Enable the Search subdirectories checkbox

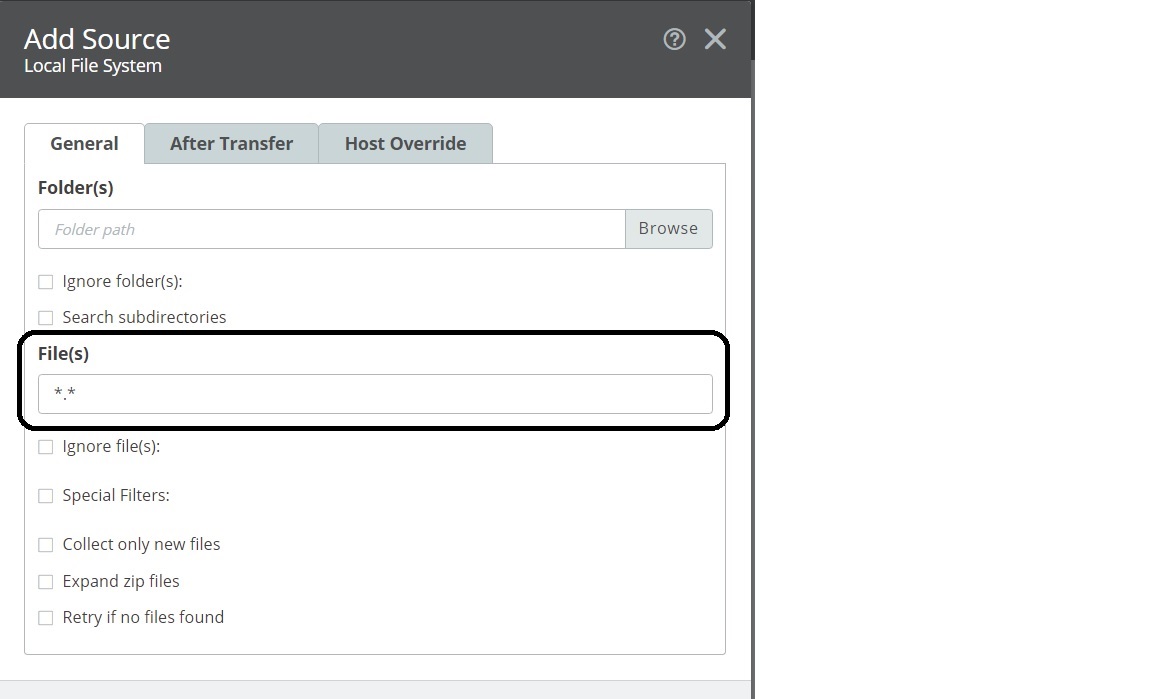(46, 318)
